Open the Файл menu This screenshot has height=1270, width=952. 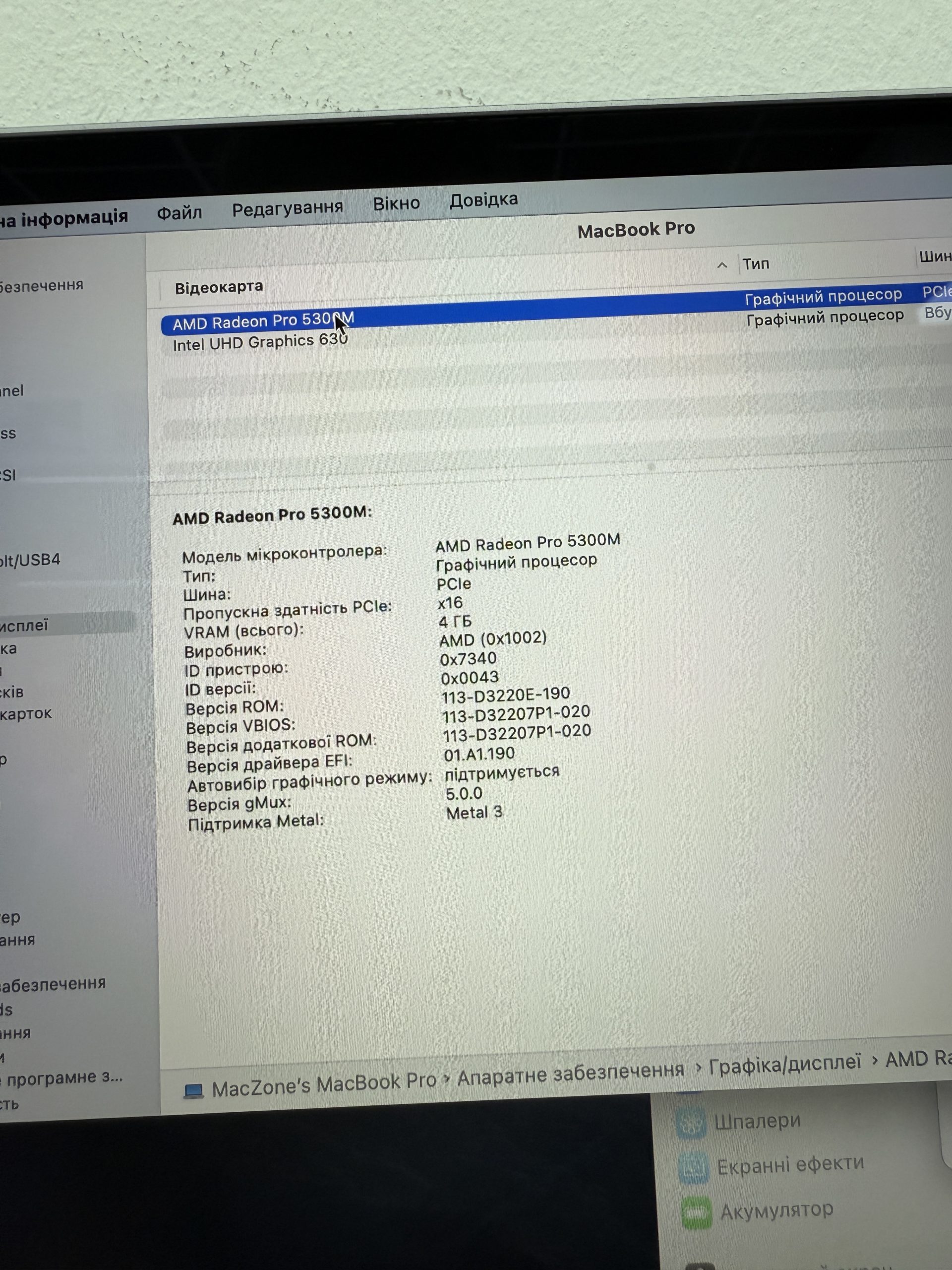(179, 213)
